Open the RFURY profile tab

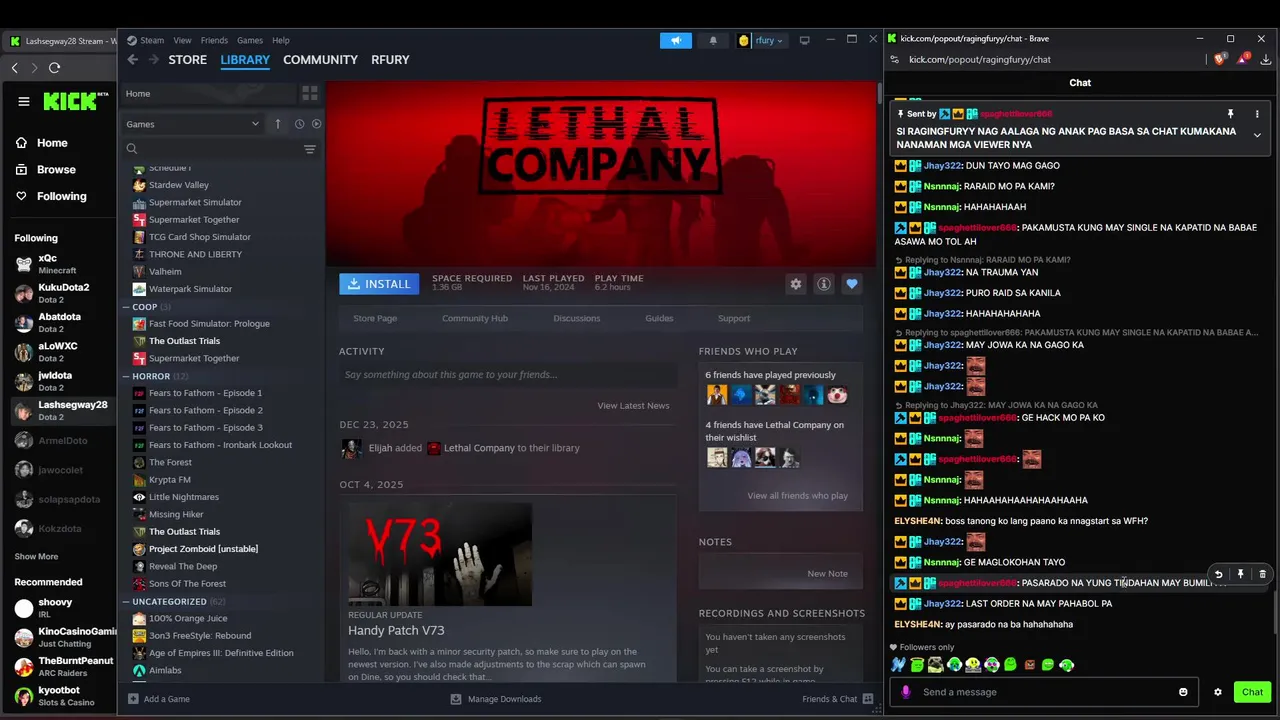390,60
